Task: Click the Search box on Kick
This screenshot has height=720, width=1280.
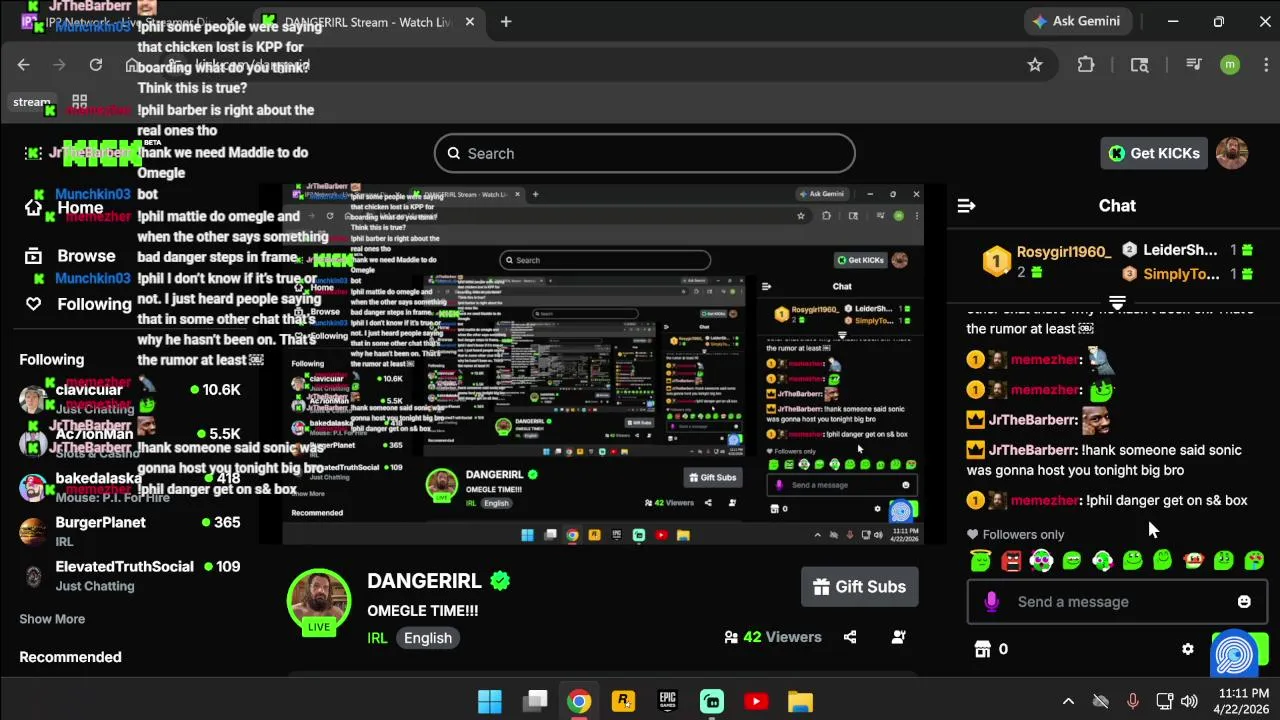Action: tap(645, 153)
